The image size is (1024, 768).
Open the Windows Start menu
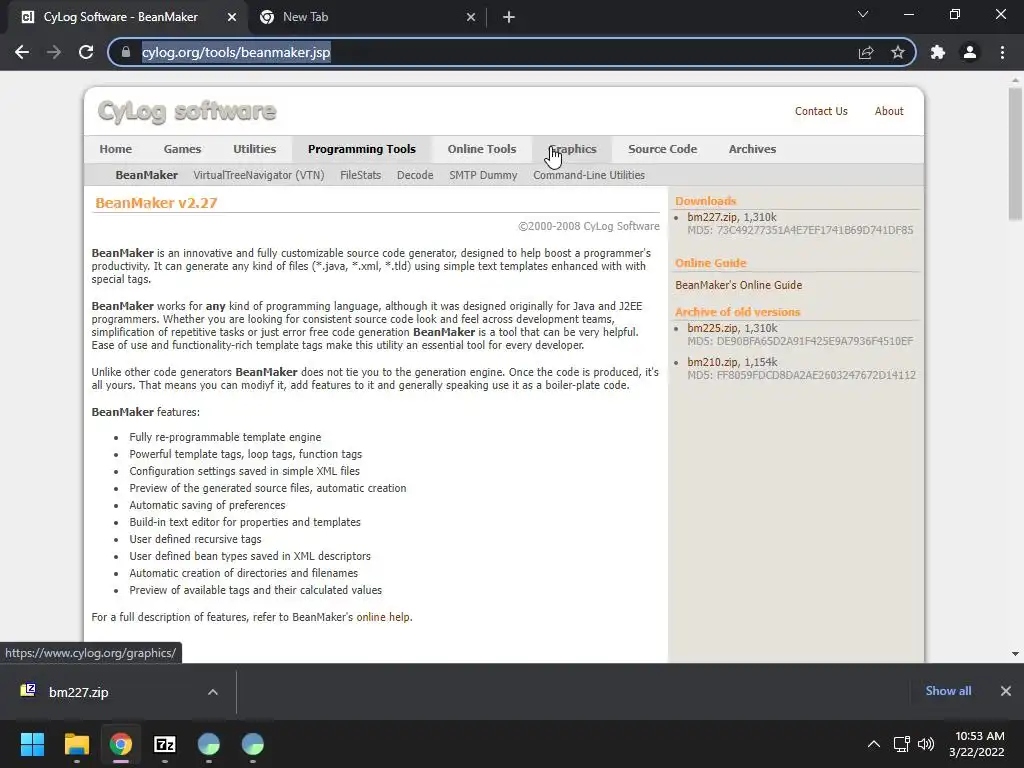click(x=32, y=744)
